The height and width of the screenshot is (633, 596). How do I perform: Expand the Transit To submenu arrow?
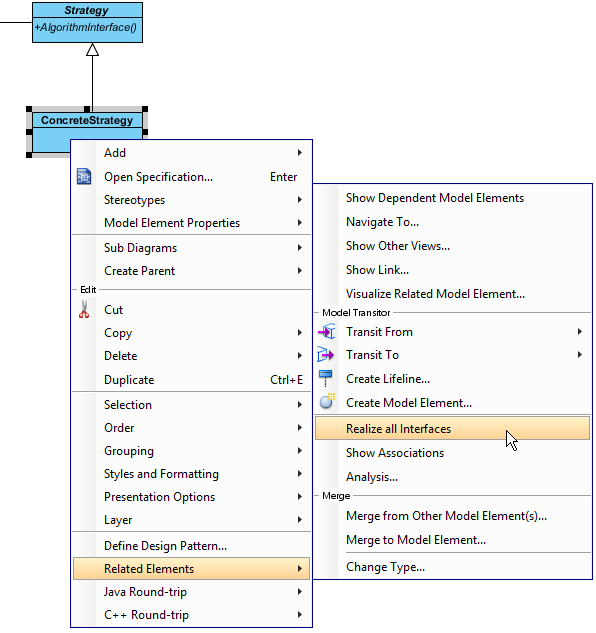pos(580,355)
